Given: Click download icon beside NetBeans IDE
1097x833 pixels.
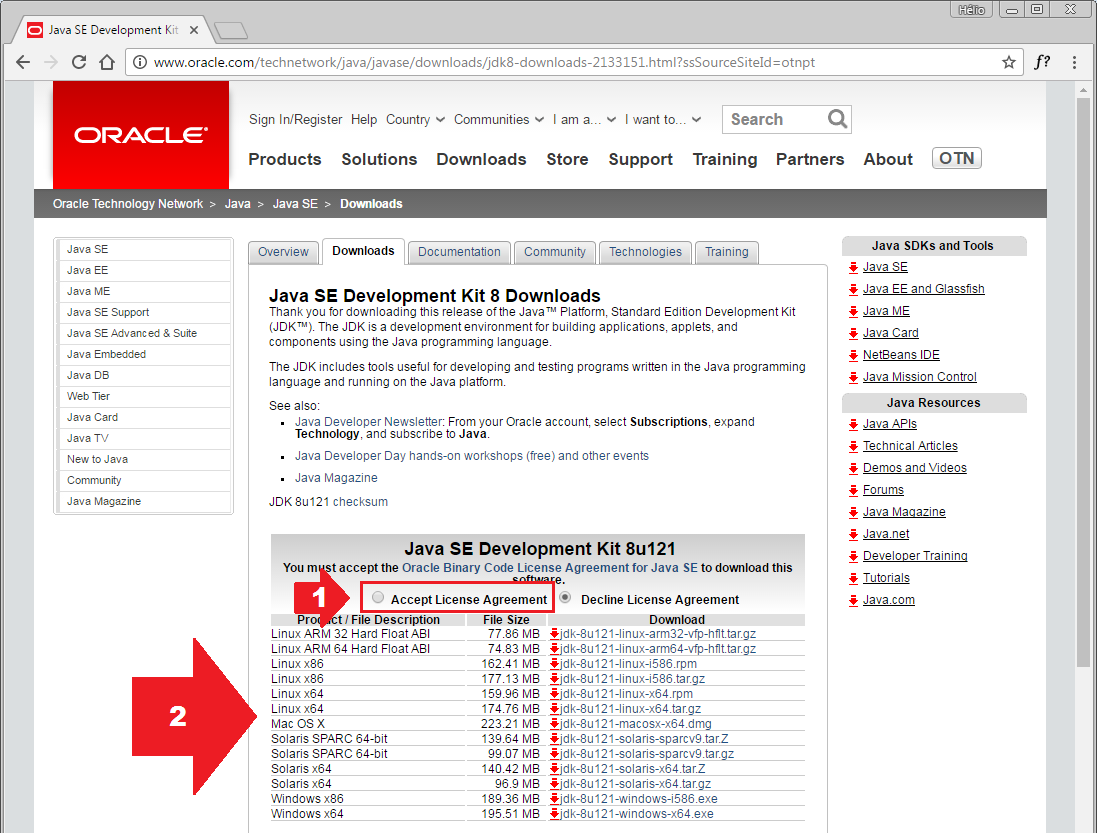Looking at the screenshot, I should (853, 355).
